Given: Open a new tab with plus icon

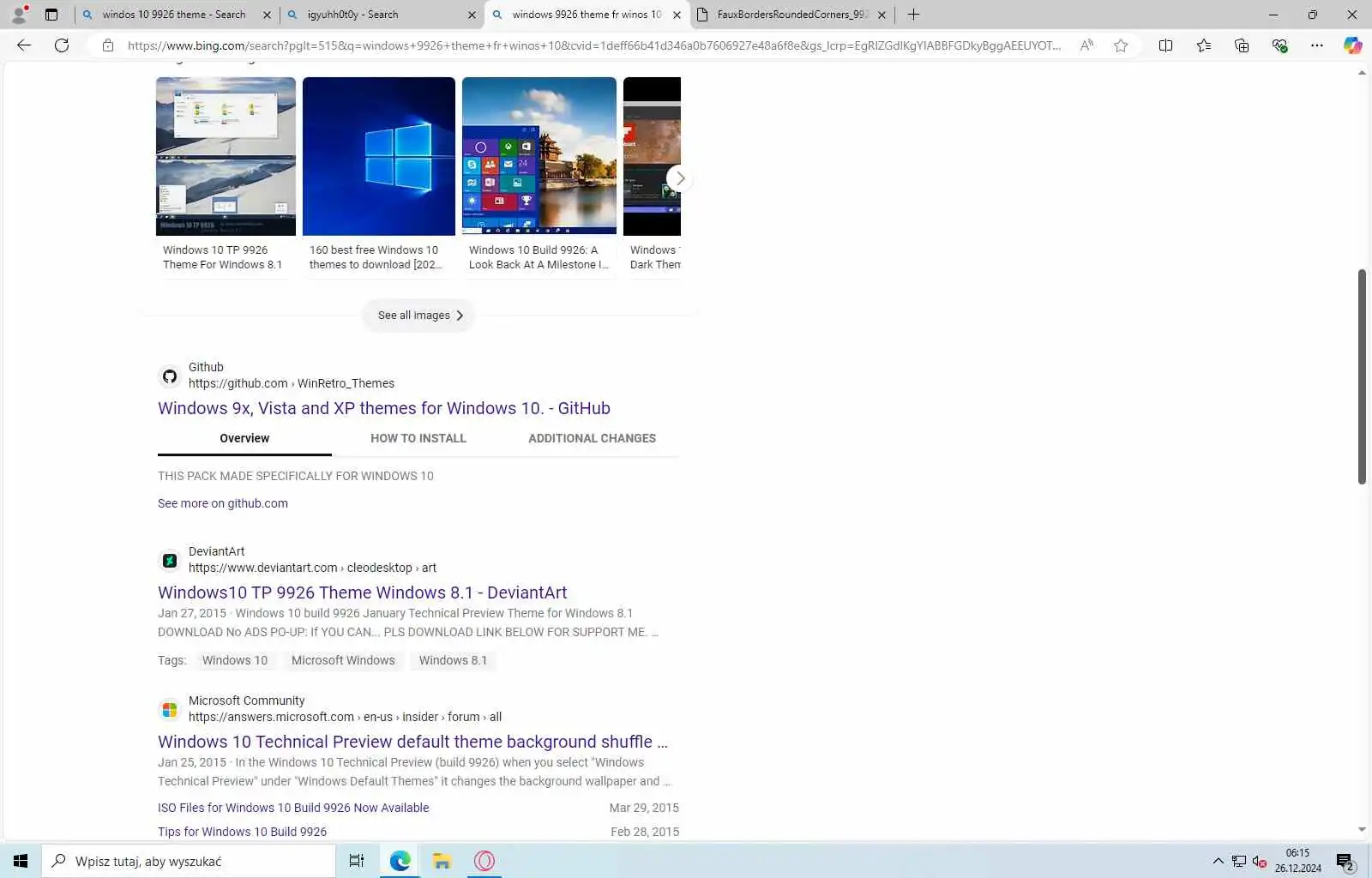Looking at the screenshot, I should click(913, 15).
